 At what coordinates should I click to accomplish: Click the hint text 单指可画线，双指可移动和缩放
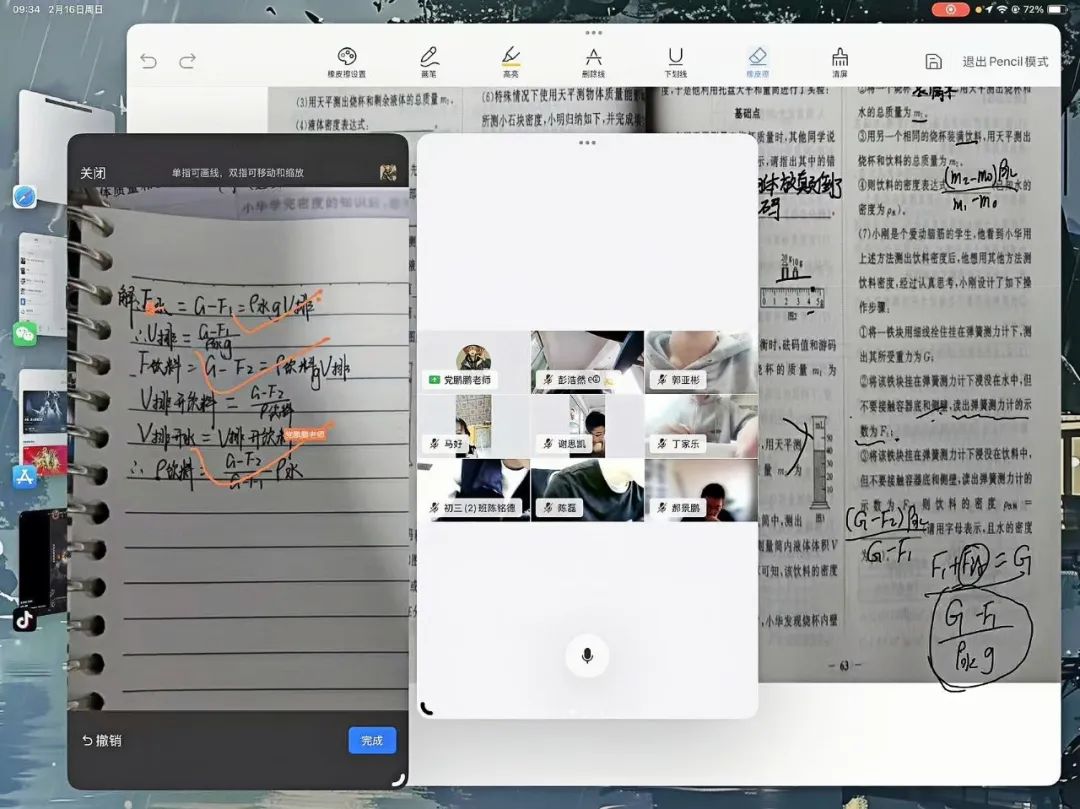238,173
